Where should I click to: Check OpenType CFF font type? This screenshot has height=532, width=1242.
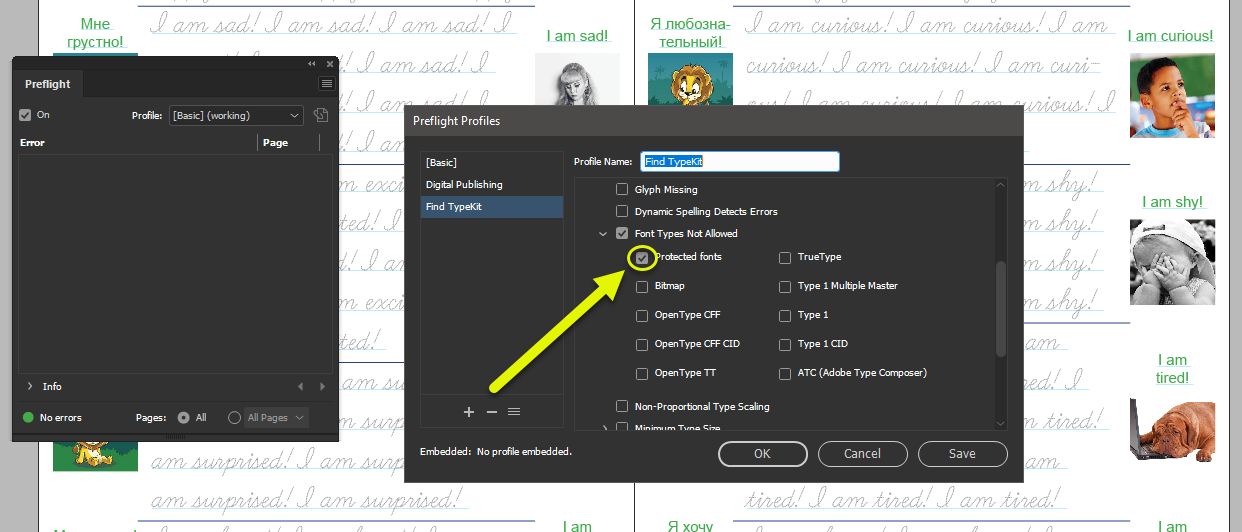coord(642,316)
